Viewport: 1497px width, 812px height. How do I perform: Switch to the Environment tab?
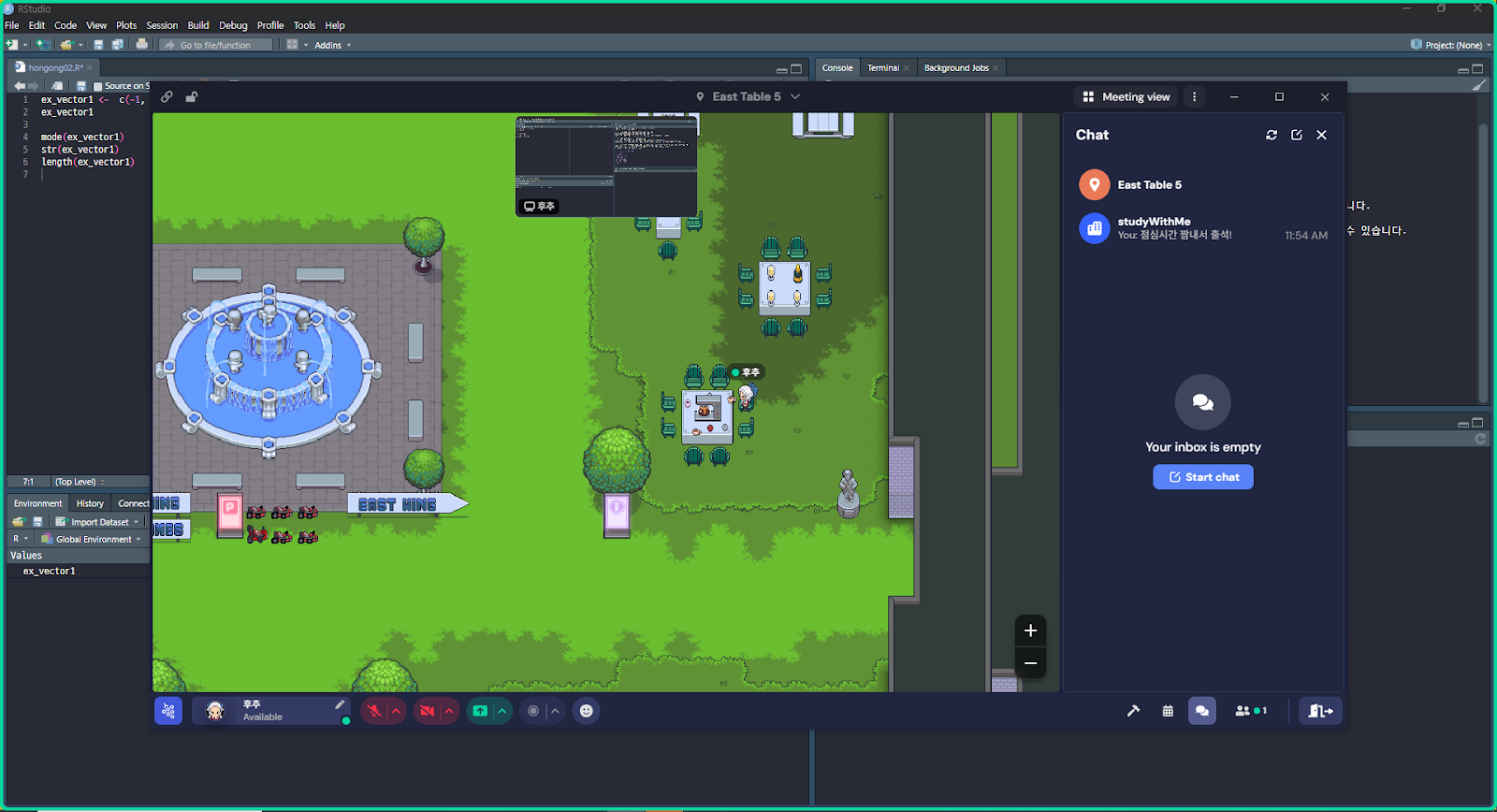(37, 503)
